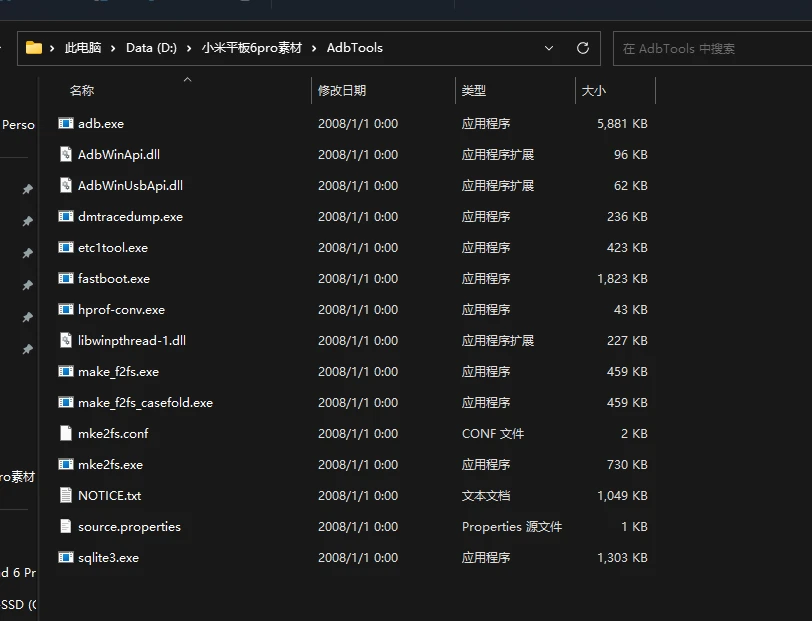Select the make_f2fs.exe file name

click(x=118, y=371)
